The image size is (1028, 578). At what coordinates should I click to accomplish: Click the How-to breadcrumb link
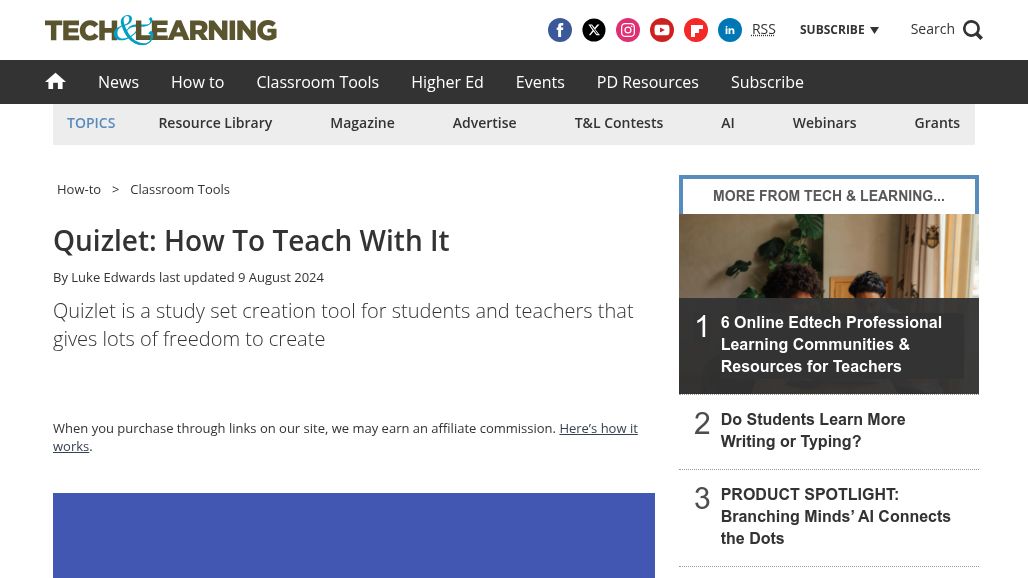pos(79,189)
